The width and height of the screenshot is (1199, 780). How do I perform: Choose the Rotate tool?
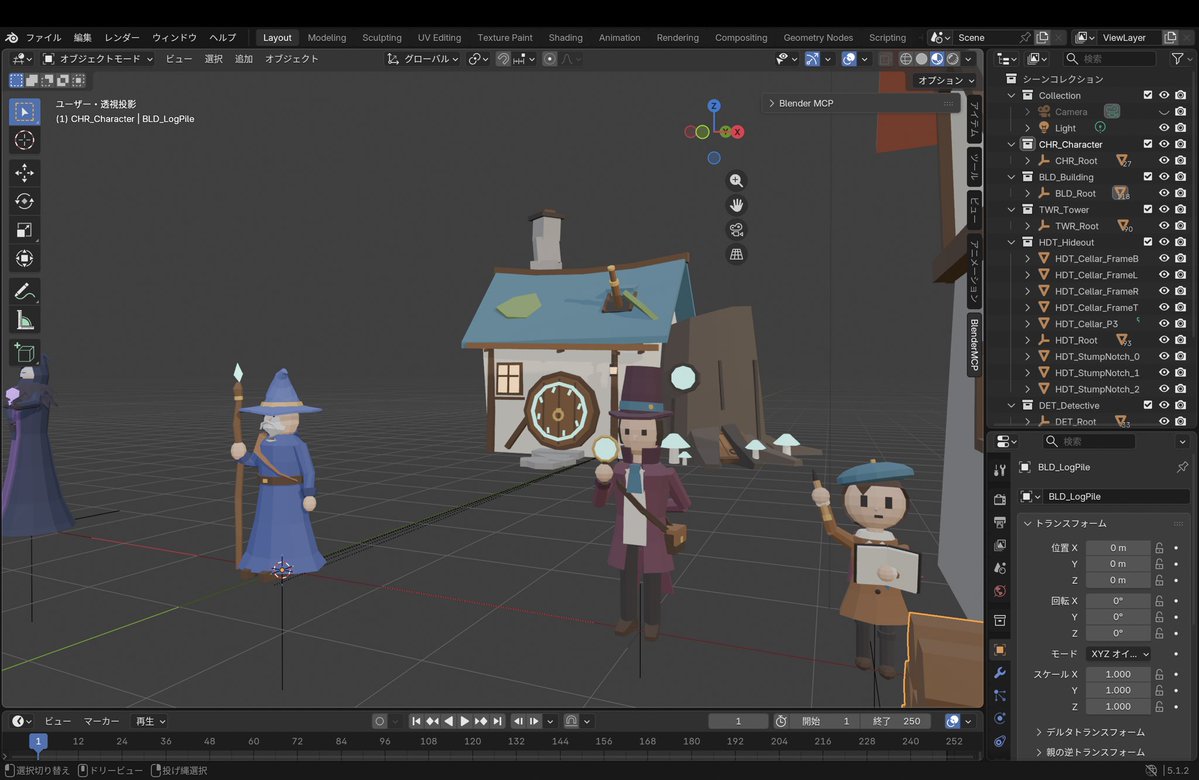coord(24,201)
